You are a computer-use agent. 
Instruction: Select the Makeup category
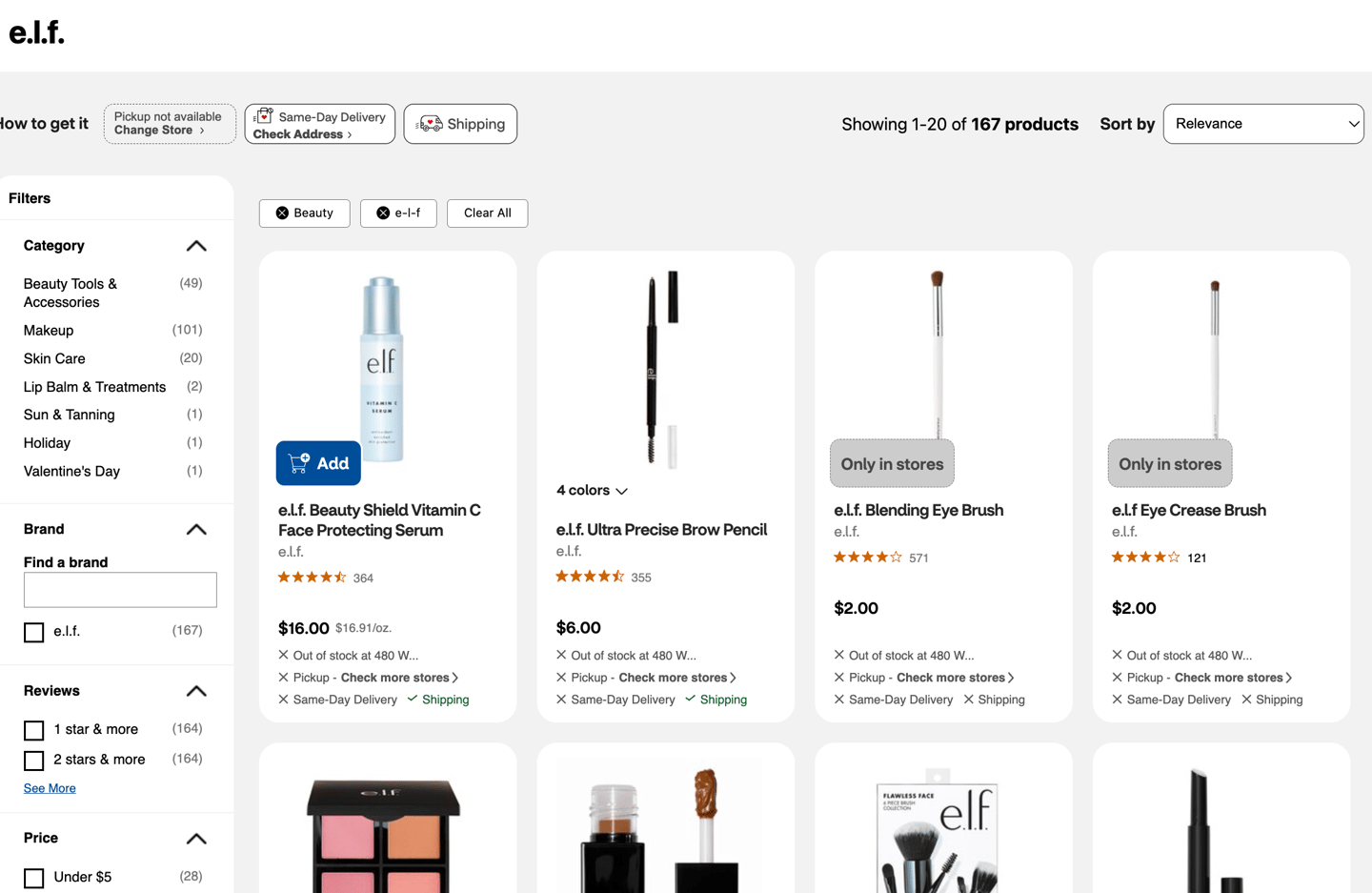[48, 330]
